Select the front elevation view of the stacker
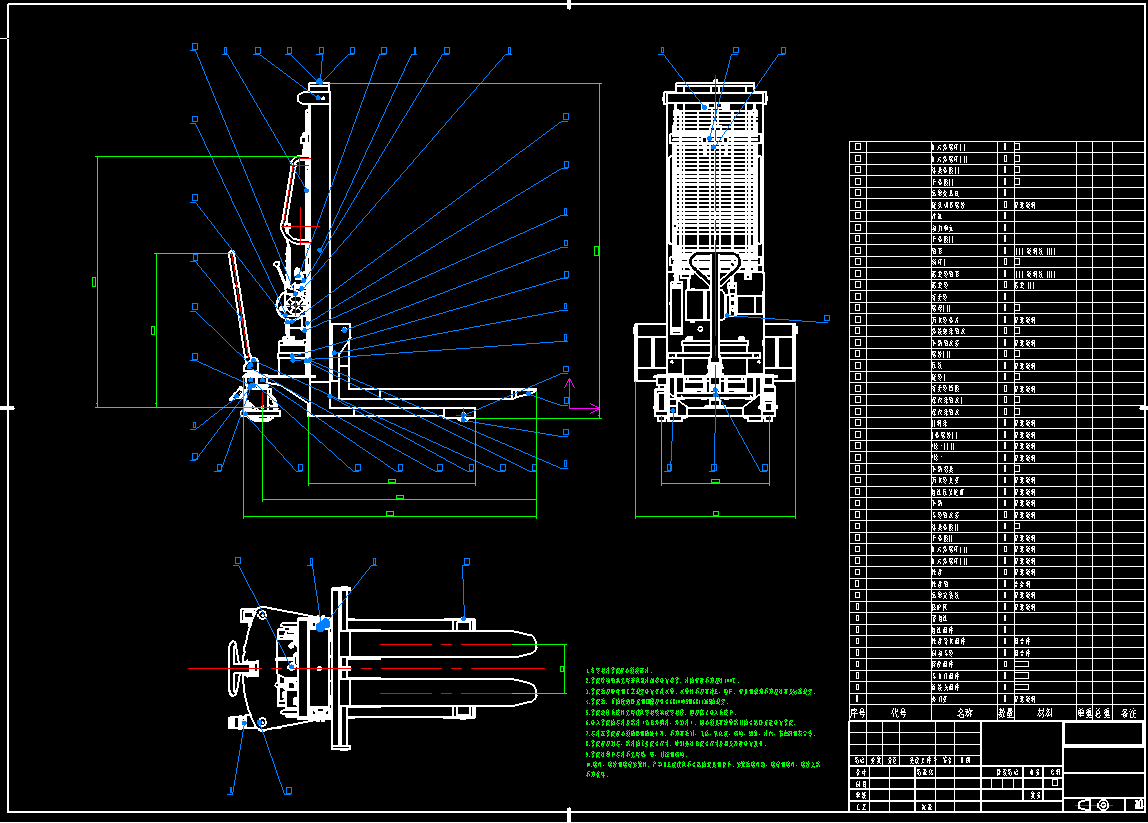 coord(715,250)
